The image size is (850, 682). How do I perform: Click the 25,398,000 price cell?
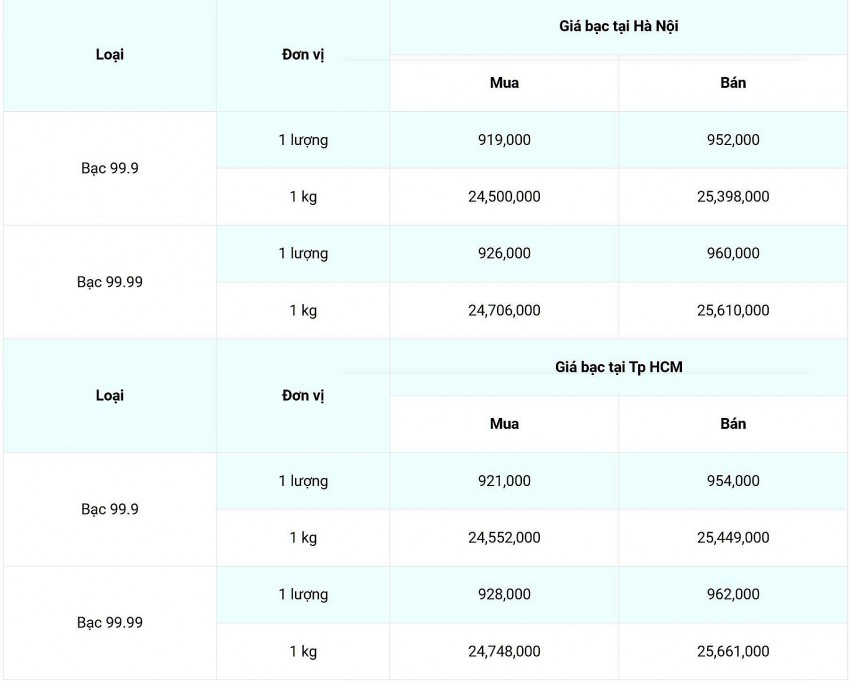pyautogui.click(x=733, y=197)
